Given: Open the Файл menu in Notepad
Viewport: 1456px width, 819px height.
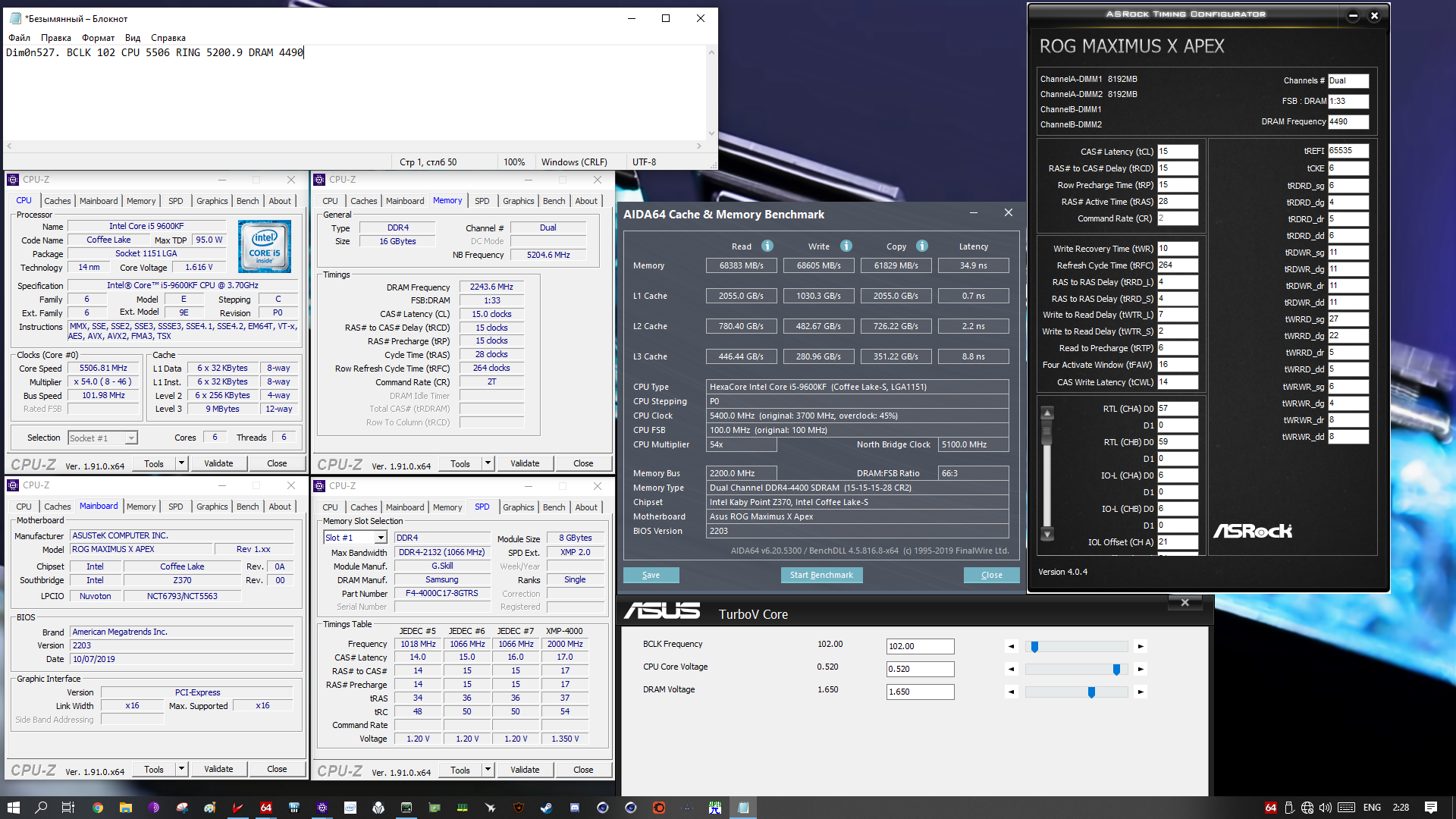Looking at the screenshot, I should coord(20,38).
